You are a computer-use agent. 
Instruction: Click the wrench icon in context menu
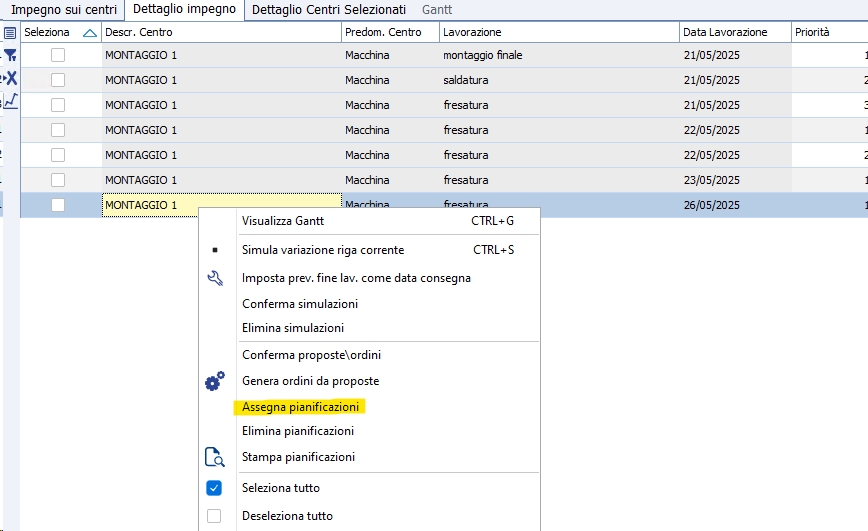(x=214, y=278)
